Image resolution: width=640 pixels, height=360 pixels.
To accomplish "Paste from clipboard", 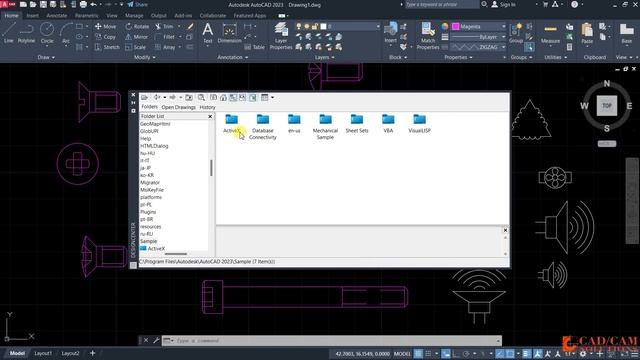I will (587, 33).
